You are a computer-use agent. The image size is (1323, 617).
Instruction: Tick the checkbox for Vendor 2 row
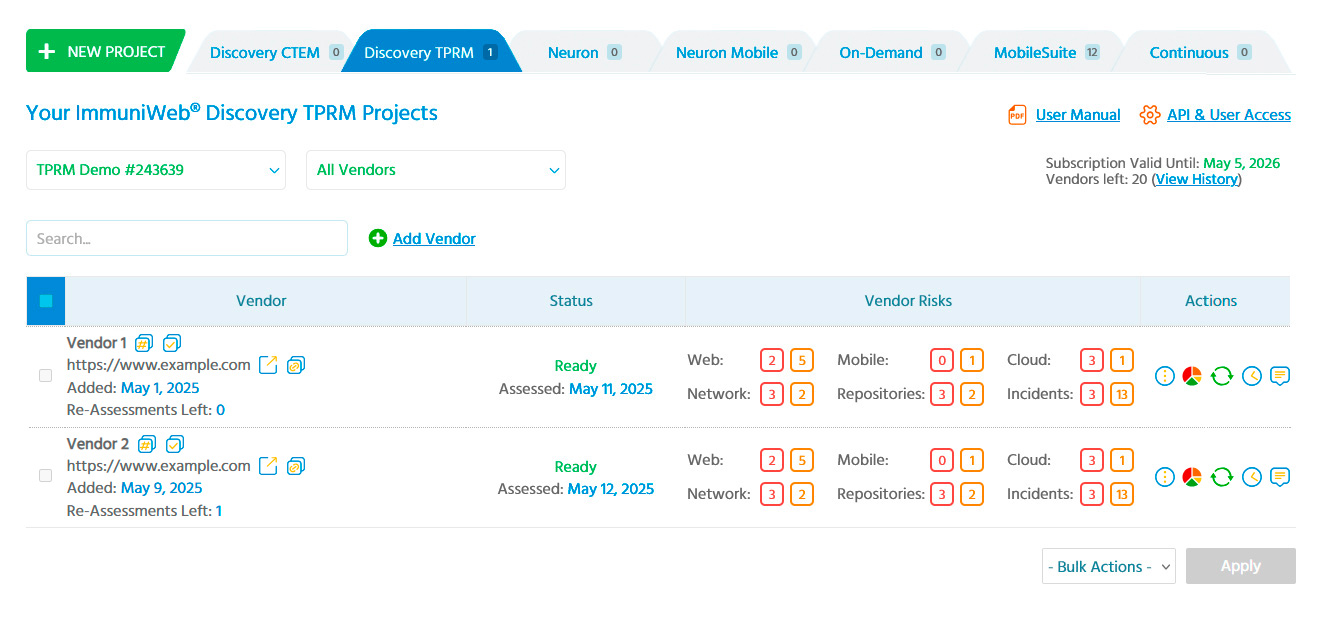(45, 476)
